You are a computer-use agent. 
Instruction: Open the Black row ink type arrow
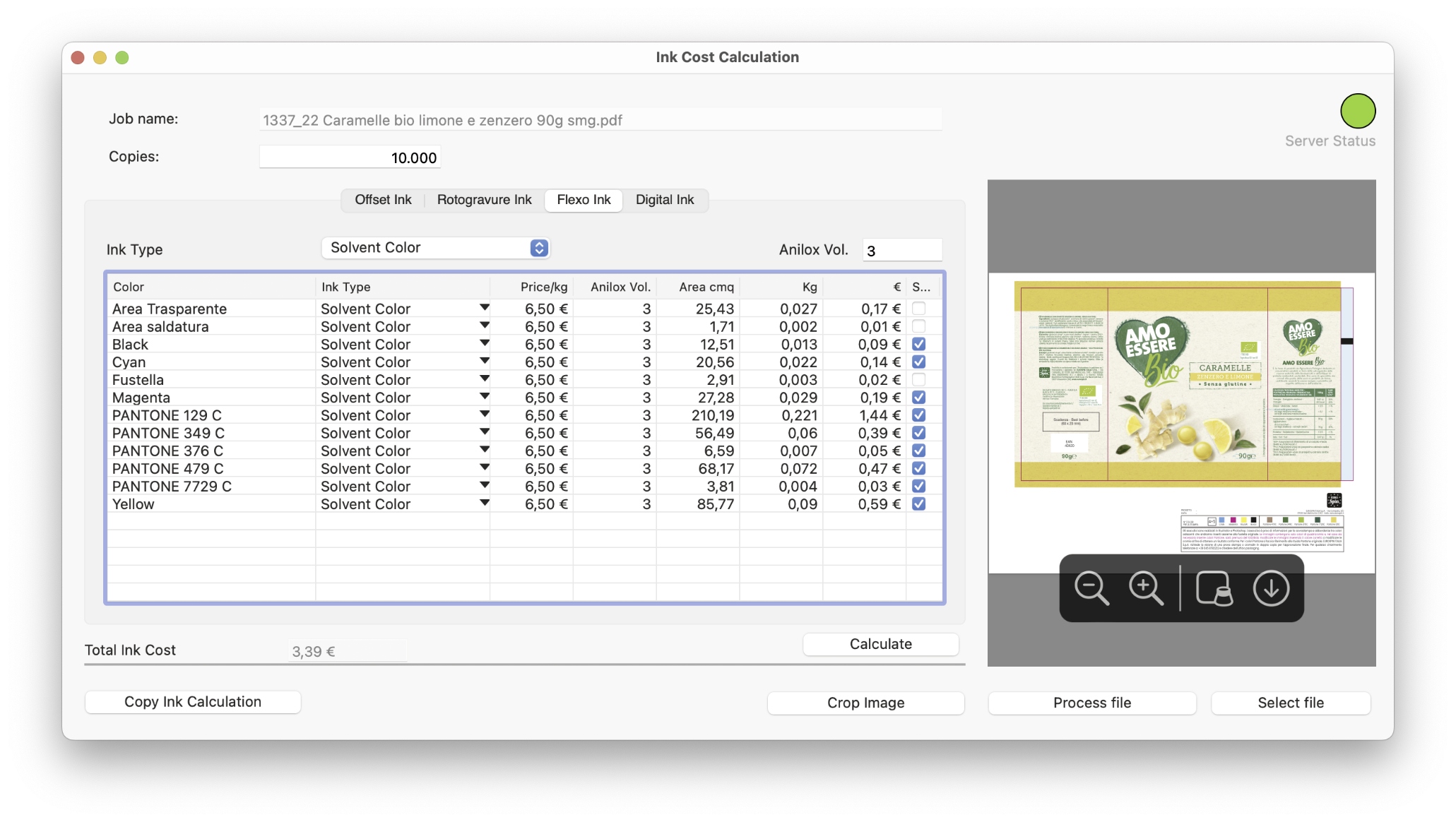click(x=484, y=343)
